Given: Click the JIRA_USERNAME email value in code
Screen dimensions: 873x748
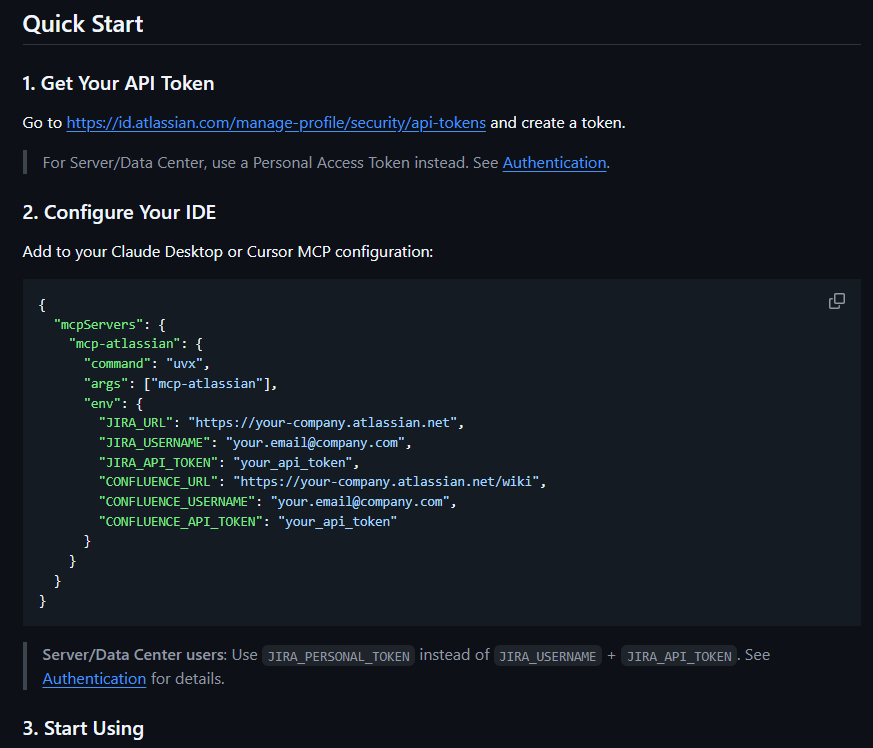Looking at the screenshot, I should (315, 443).
